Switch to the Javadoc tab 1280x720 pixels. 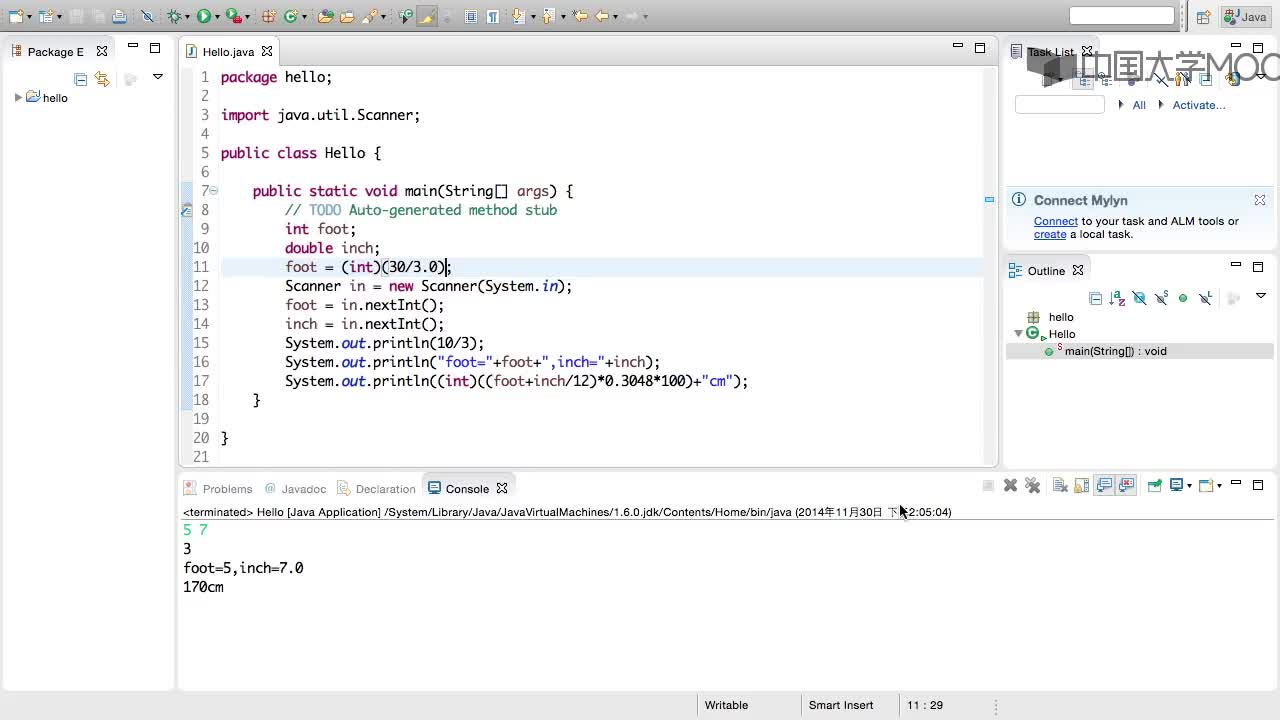296,488
